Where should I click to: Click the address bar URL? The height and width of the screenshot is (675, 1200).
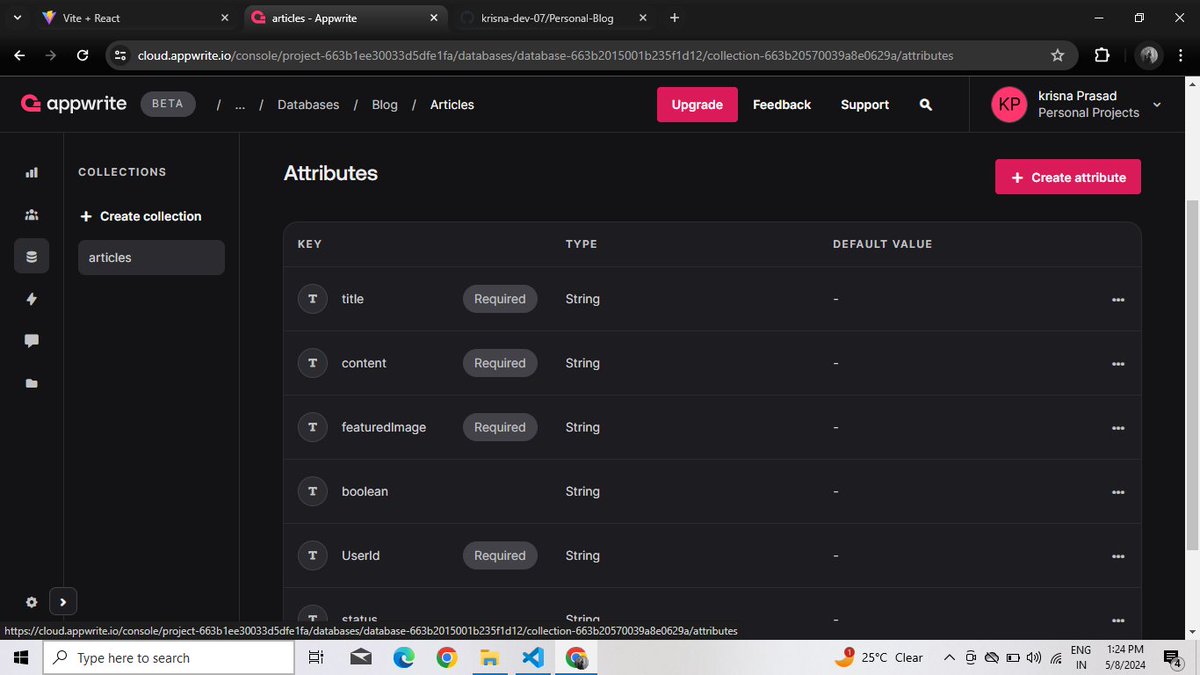pos(545,56)
